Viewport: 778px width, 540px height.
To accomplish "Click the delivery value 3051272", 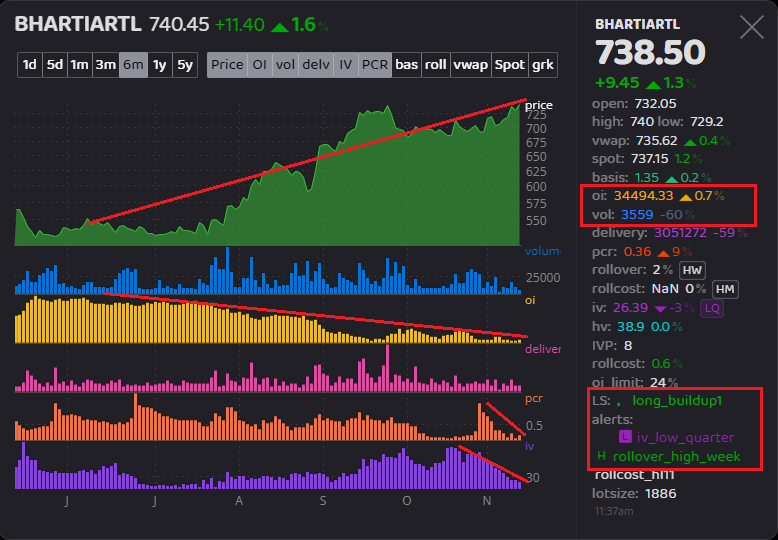I will click(x=681, y=232).
